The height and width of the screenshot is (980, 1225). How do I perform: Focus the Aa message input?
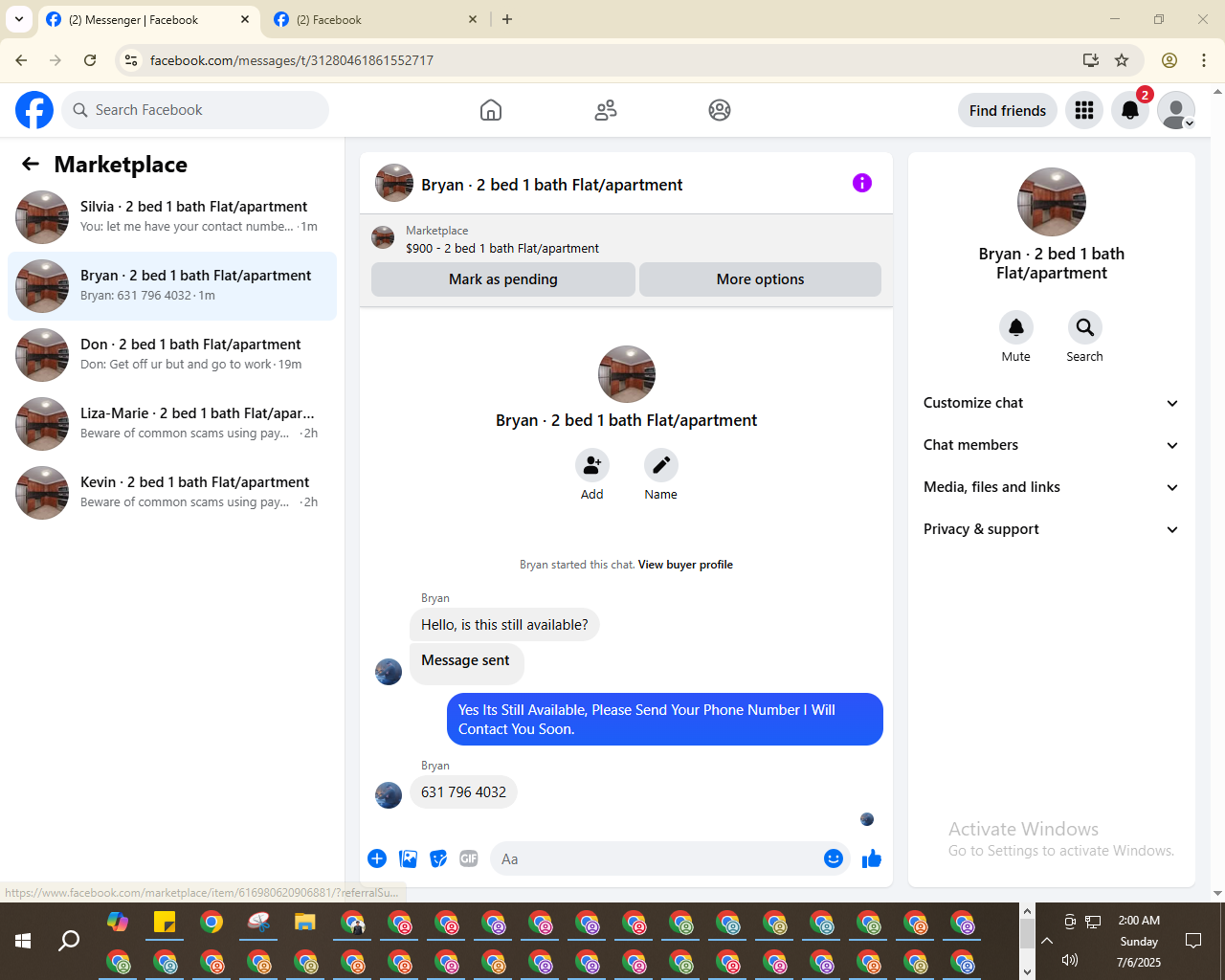coord(656,858)
